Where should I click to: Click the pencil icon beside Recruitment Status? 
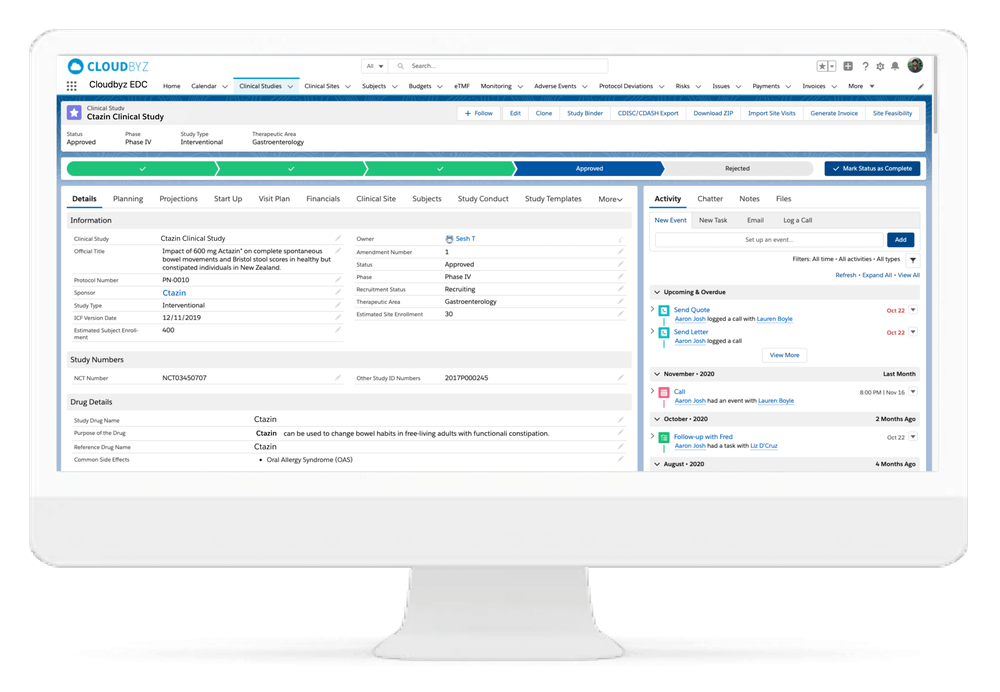point(621,289)
